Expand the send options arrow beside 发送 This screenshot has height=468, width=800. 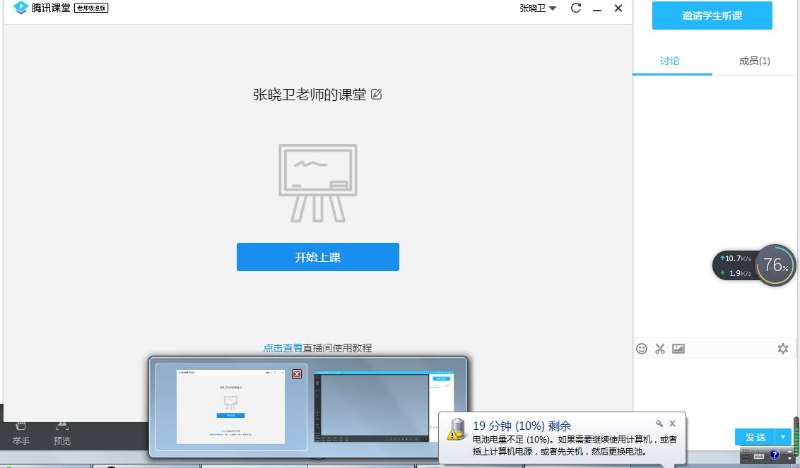point(783,437)
